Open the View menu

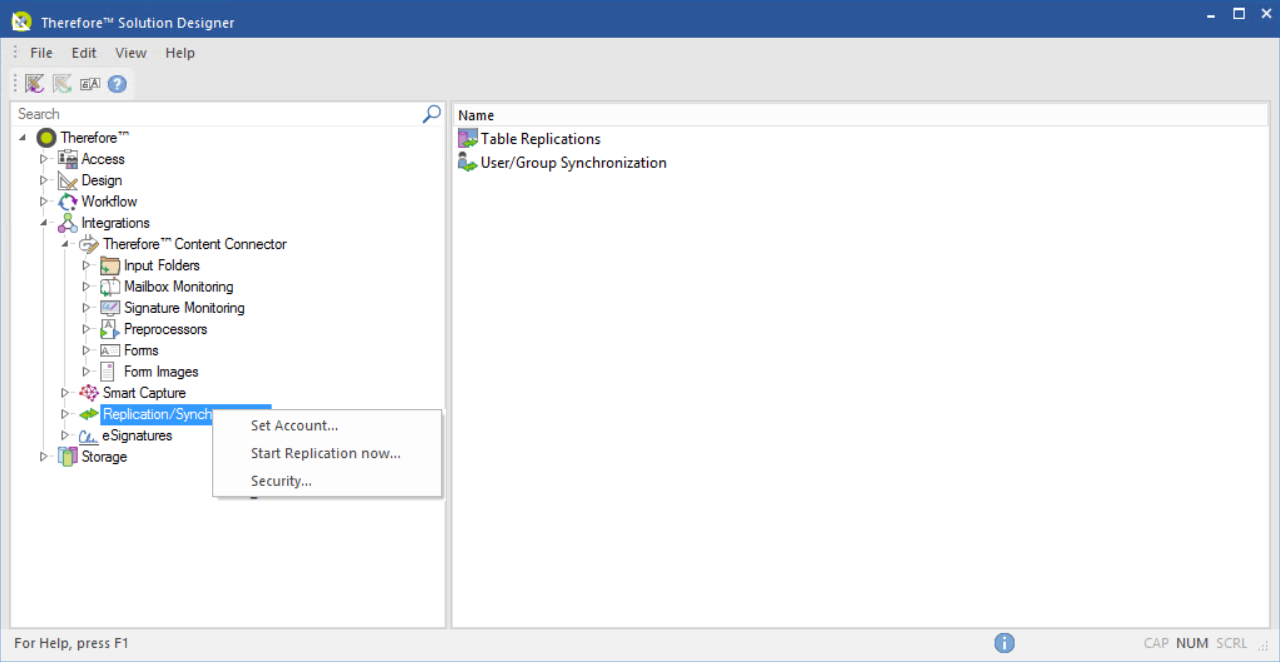click(130, 53)
